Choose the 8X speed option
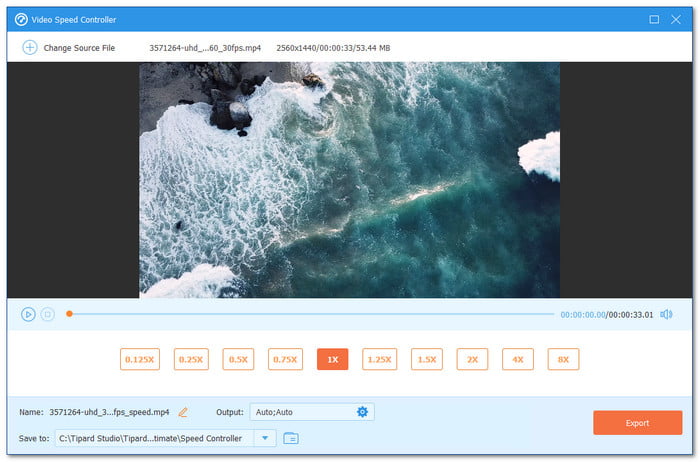Image resolution: width=700 pixels, height=462 pixels. click(563, 360)
